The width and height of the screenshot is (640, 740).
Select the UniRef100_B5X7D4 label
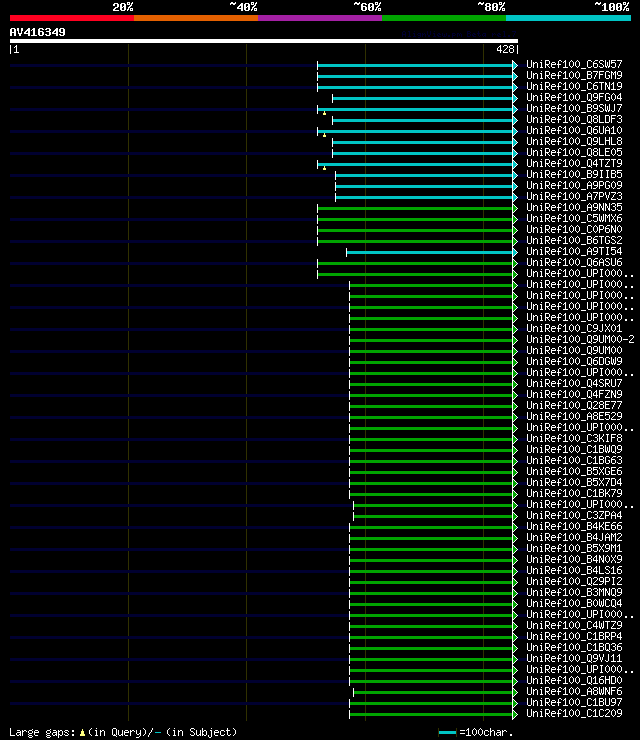tap(574, 482)
